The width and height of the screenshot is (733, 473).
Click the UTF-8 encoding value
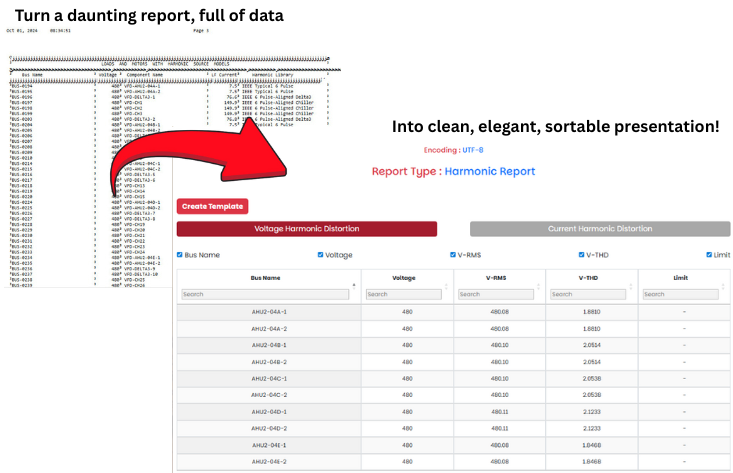tap(473, 150)
